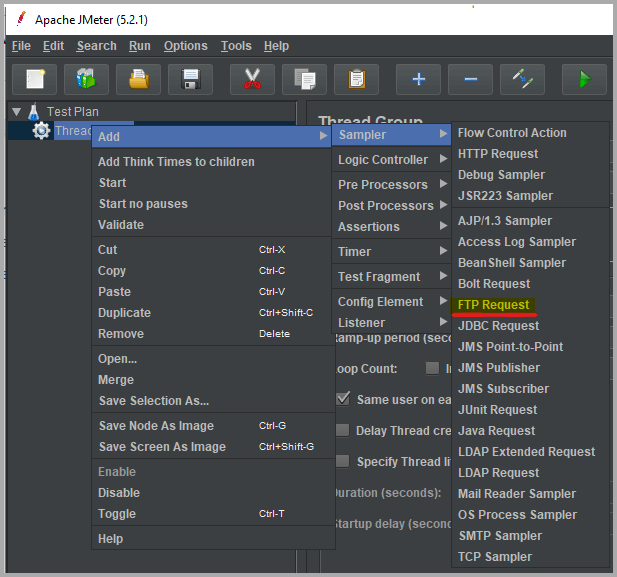Open the Templates toolbar icon

click(87, 79)
